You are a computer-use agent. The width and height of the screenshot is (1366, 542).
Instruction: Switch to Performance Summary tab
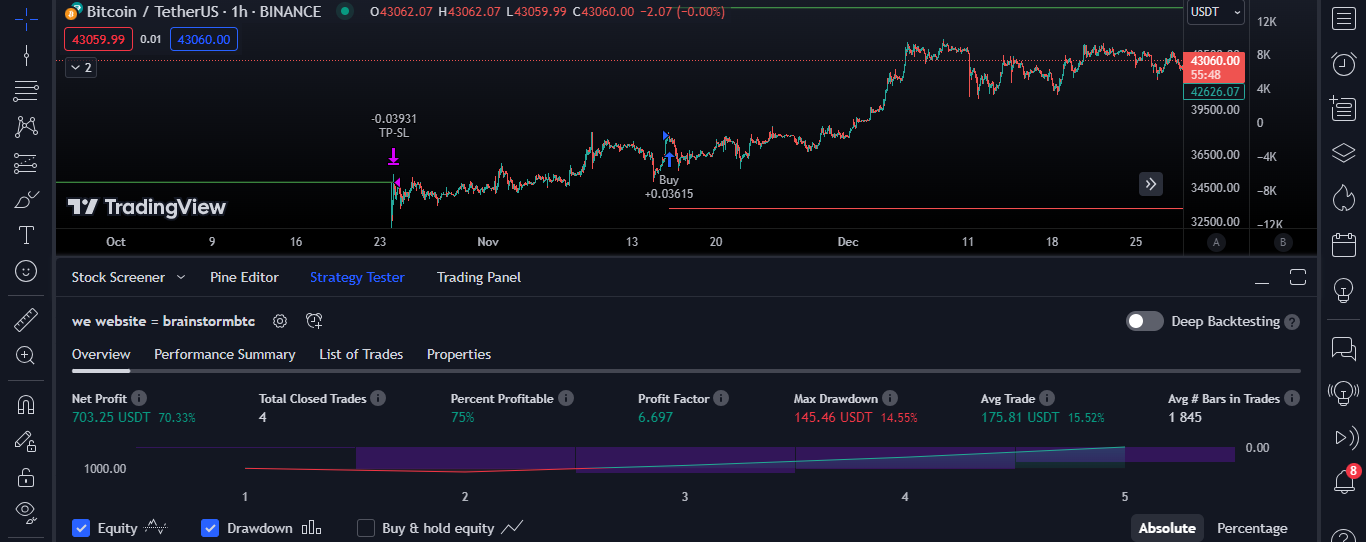pos(225,354)
